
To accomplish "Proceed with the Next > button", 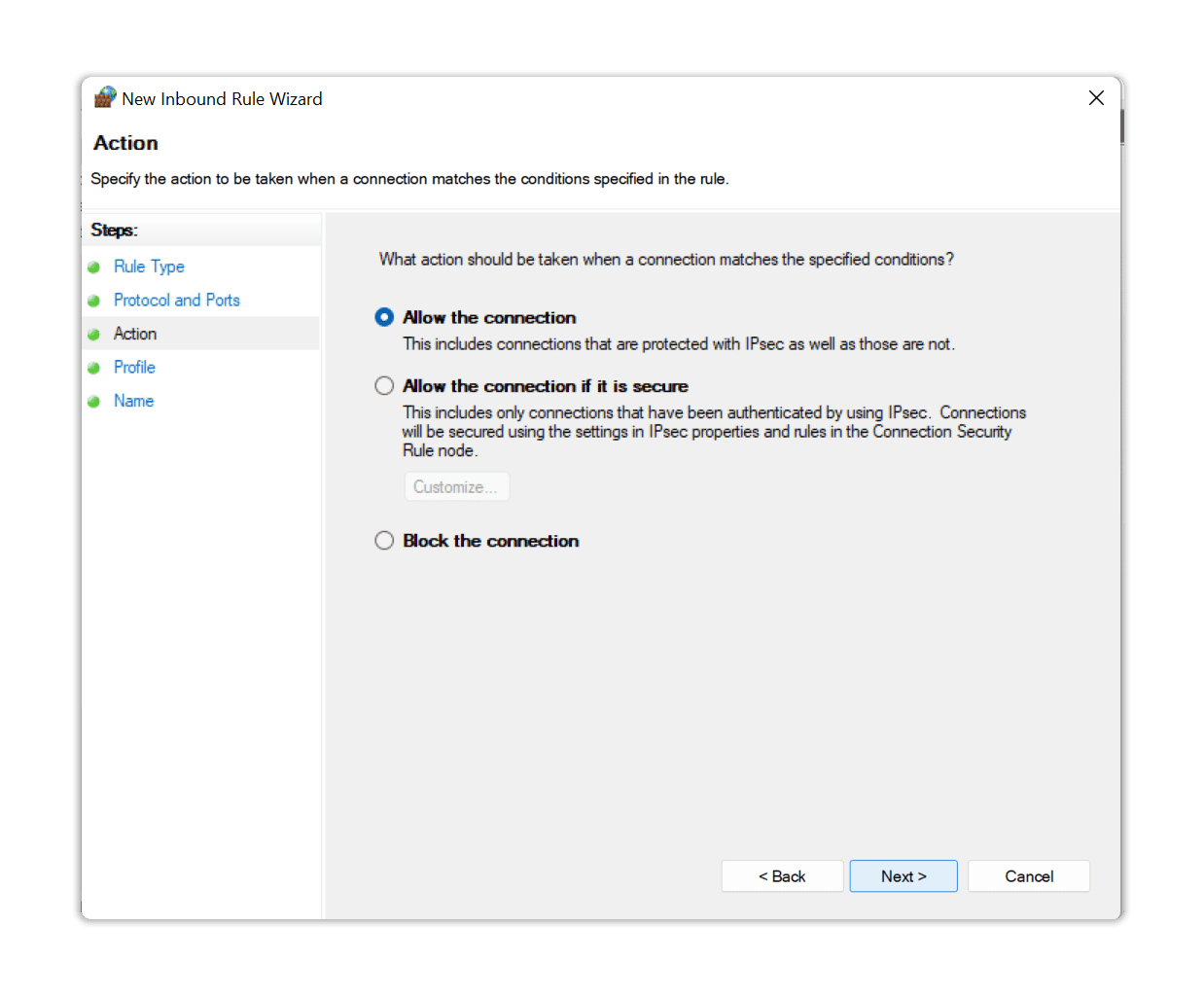I will pyautogui.click(x=903, y=876).
